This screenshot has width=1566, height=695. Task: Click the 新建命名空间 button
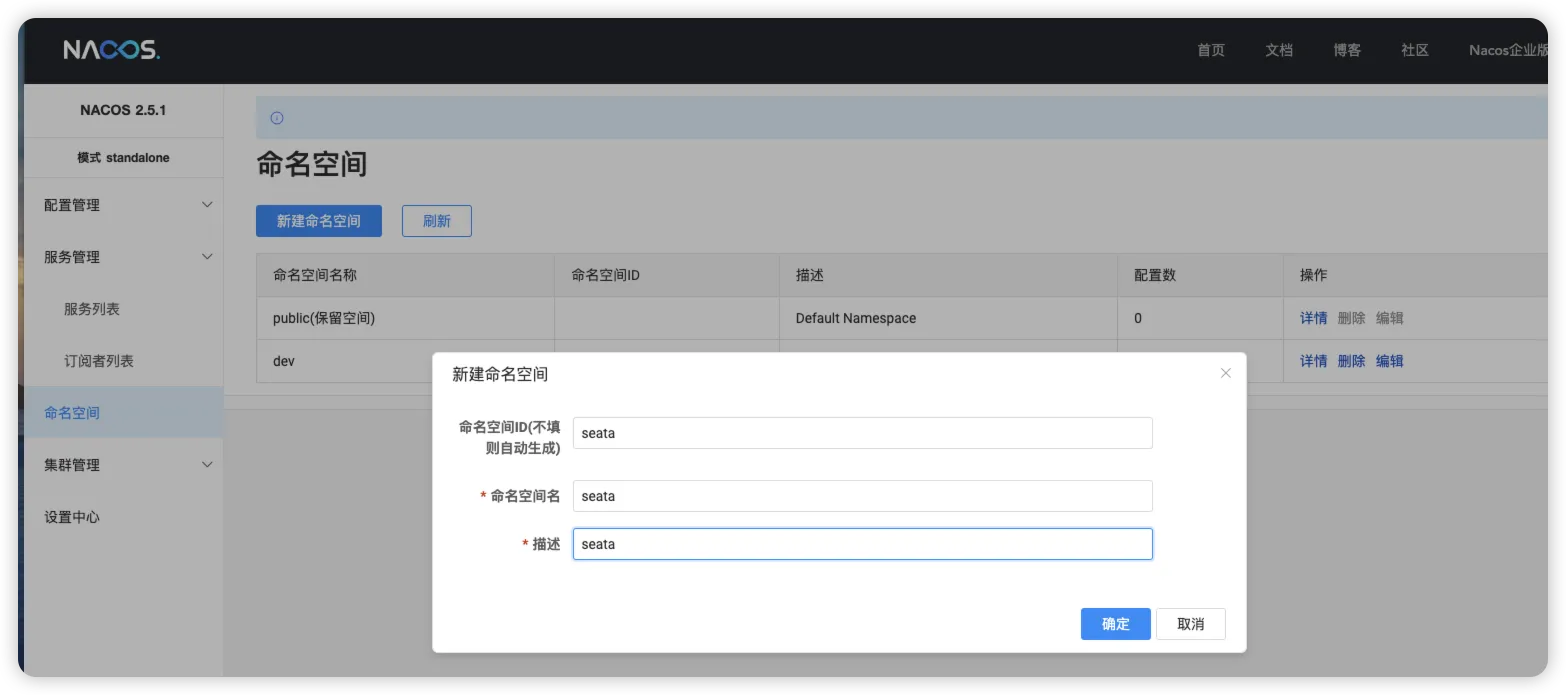319,221
